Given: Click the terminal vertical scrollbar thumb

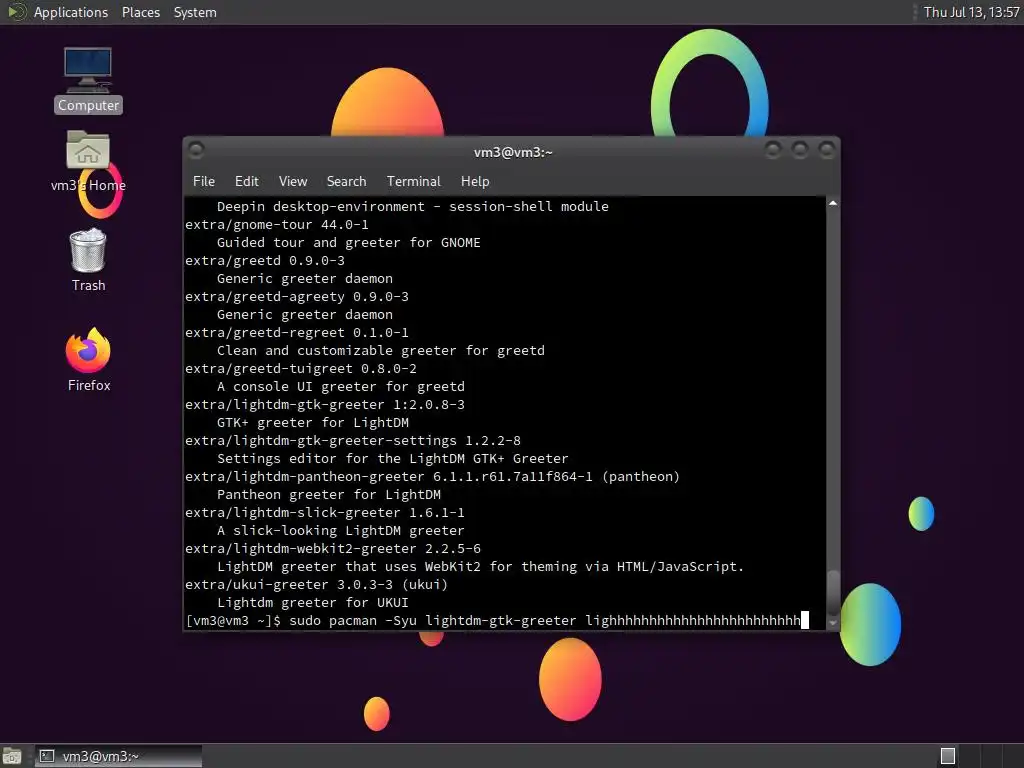Looking at the screenshot, I should (x=833, y=592).
